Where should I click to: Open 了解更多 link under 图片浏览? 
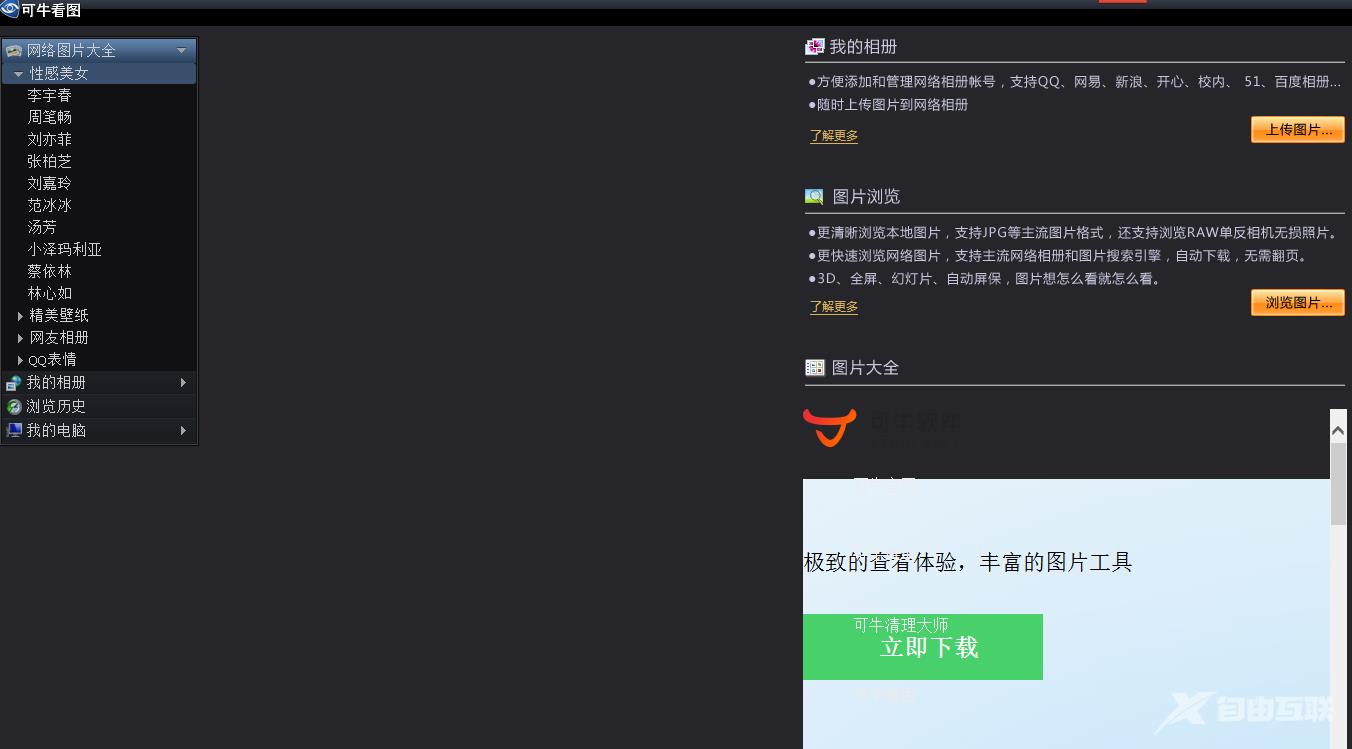pyautogui.click(x=834, y=307)
